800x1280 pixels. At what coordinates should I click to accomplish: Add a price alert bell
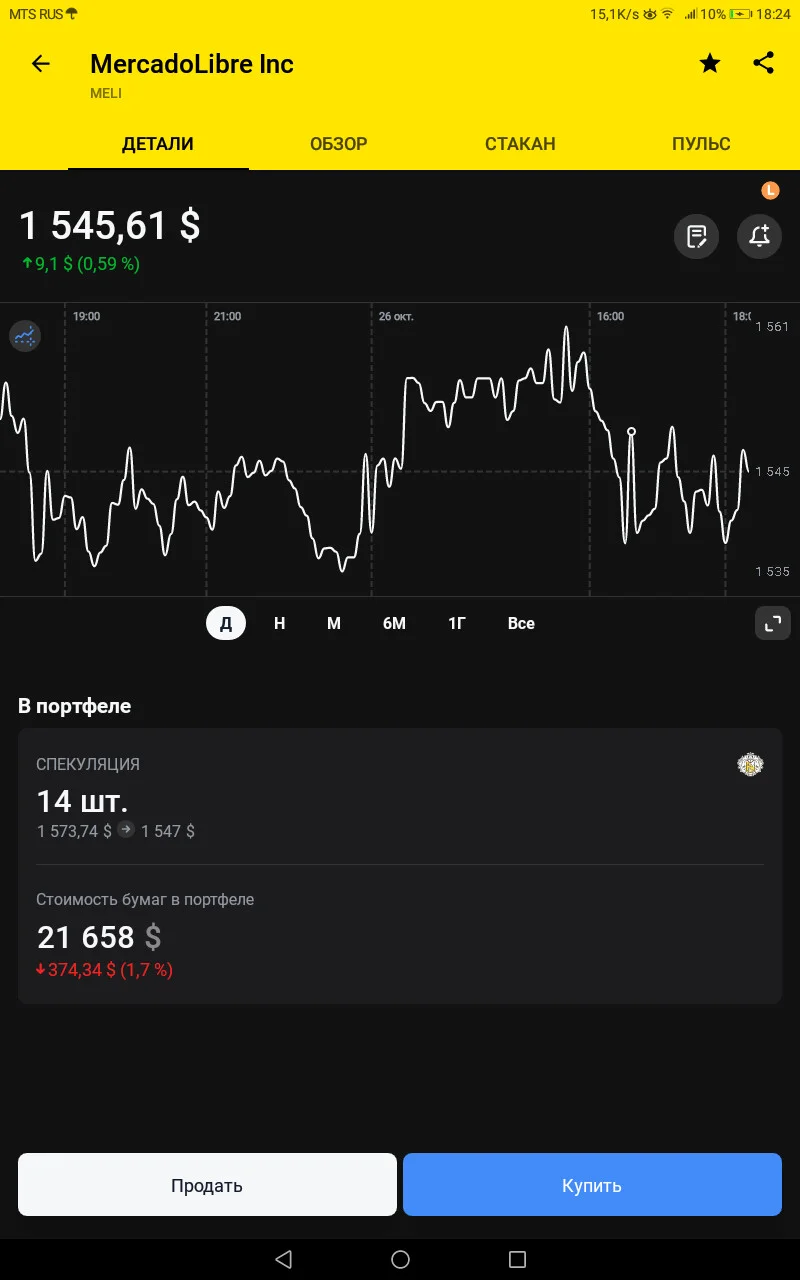pos(759,237)
